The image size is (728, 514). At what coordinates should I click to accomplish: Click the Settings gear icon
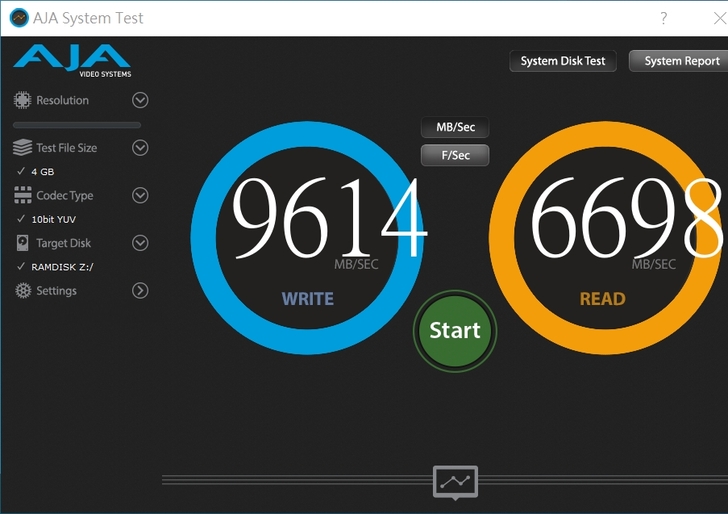pyautogui.click(x=23, y=291)
